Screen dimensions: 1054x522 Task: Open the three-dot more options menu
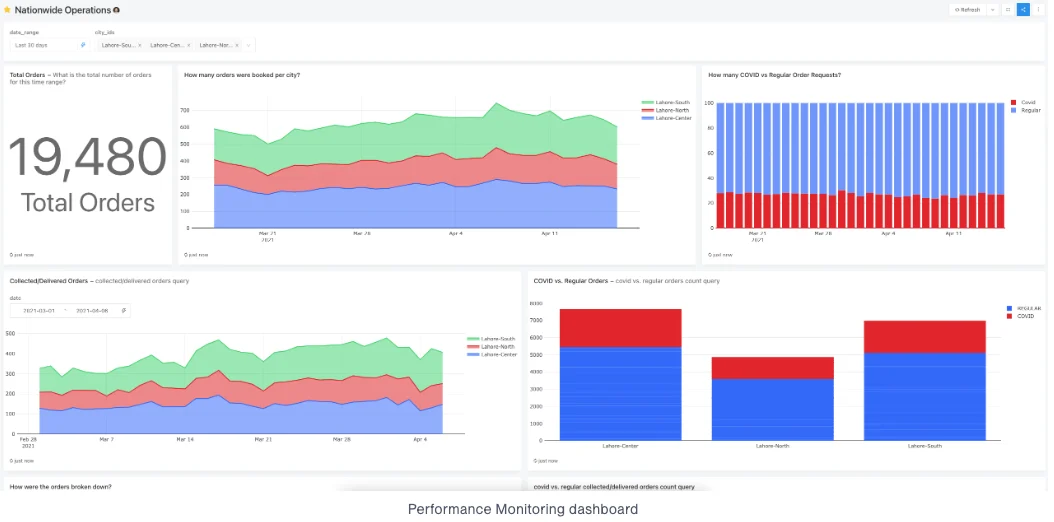coord(1039,9)
